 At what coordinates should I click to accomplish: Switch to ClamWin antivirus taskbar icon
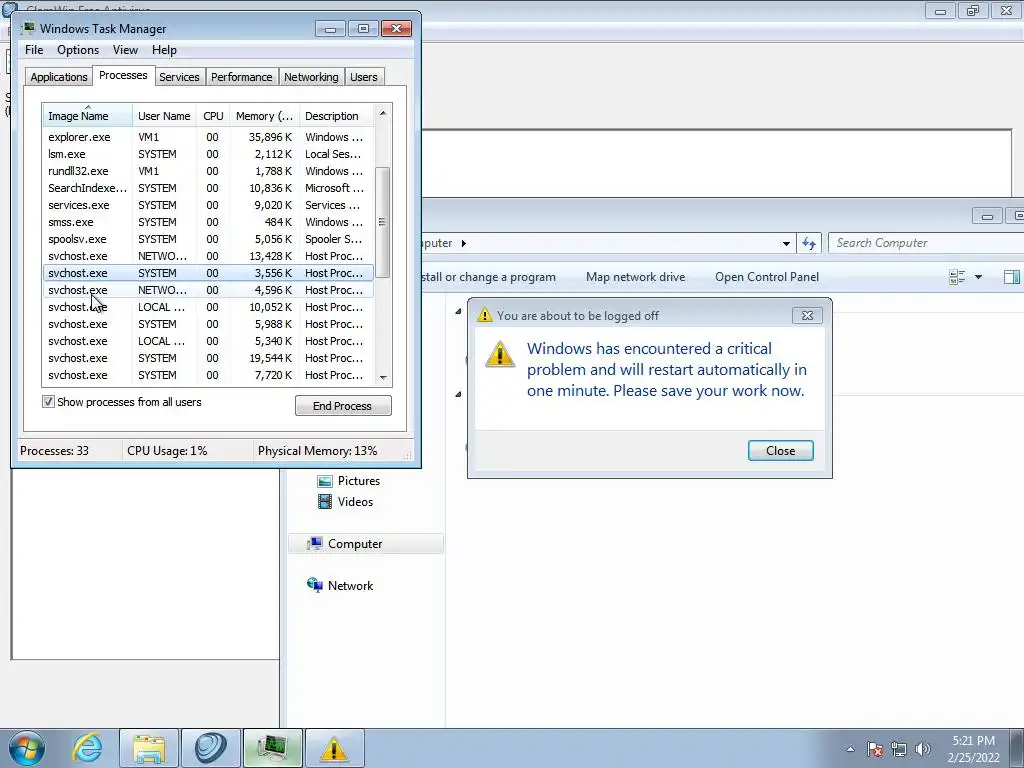[x=210, y=748]
